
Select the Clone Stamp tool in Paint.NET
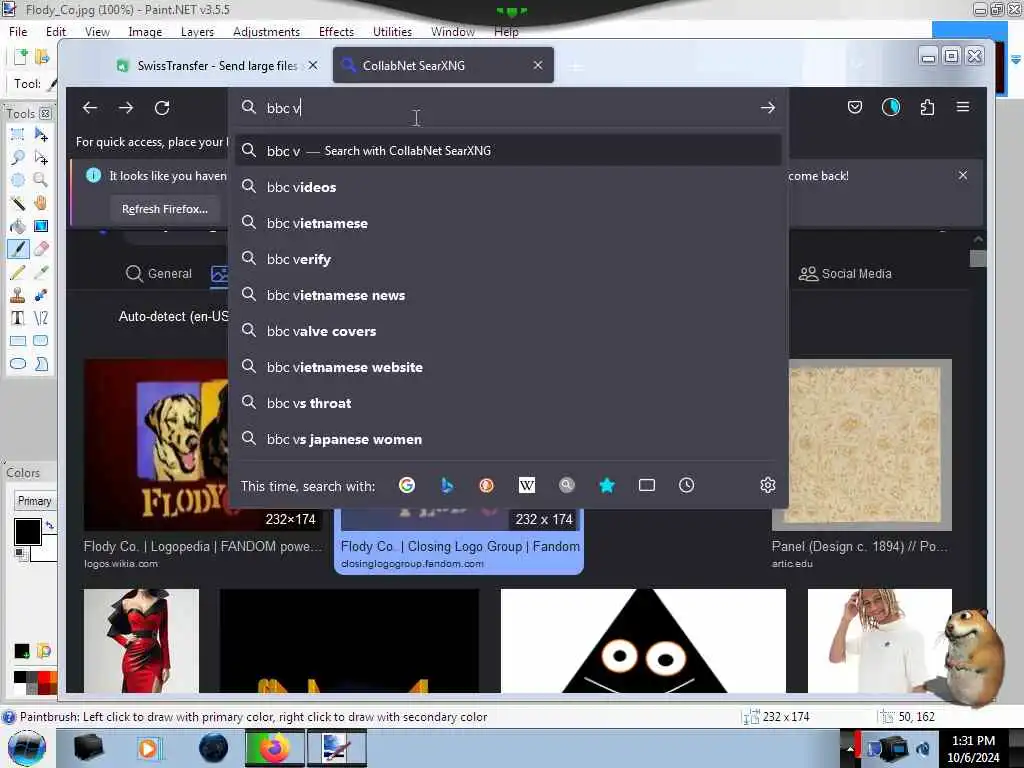[18, 295]
